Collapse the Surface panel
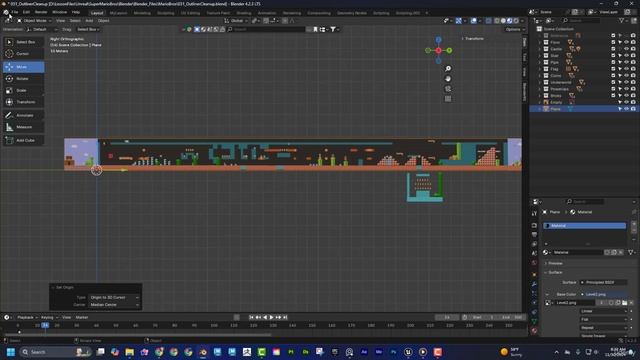 point(555,272)
